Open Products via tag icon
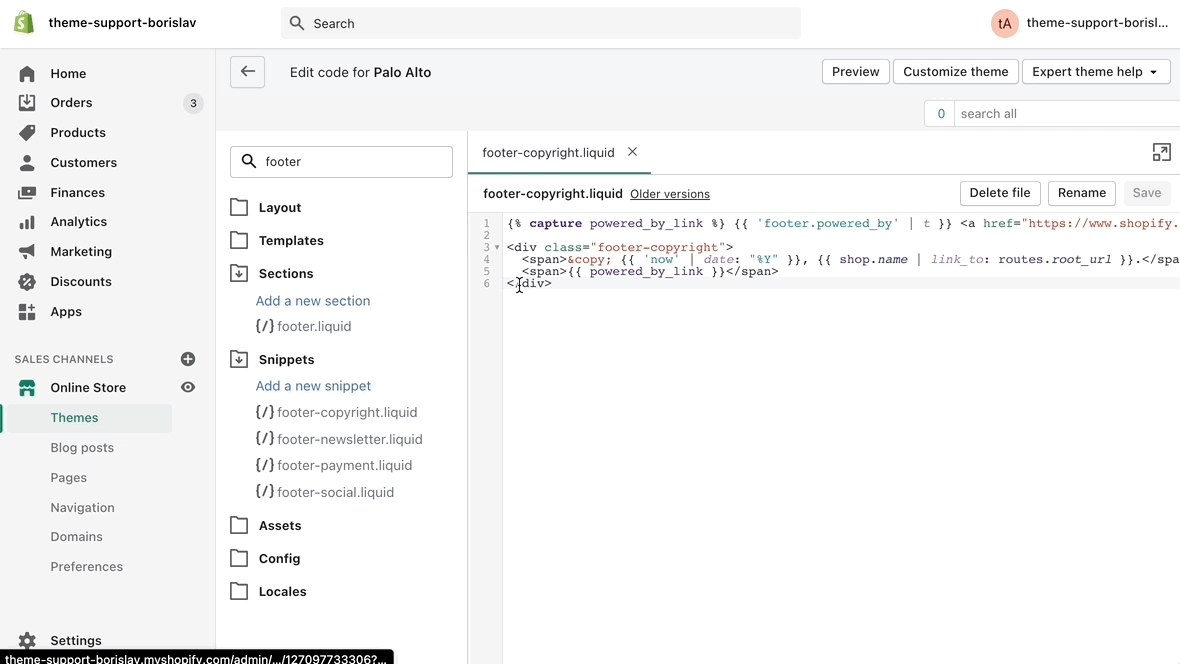Image resolution: width=1180 pixels, height=664 pixels. (x=27, y=133)
